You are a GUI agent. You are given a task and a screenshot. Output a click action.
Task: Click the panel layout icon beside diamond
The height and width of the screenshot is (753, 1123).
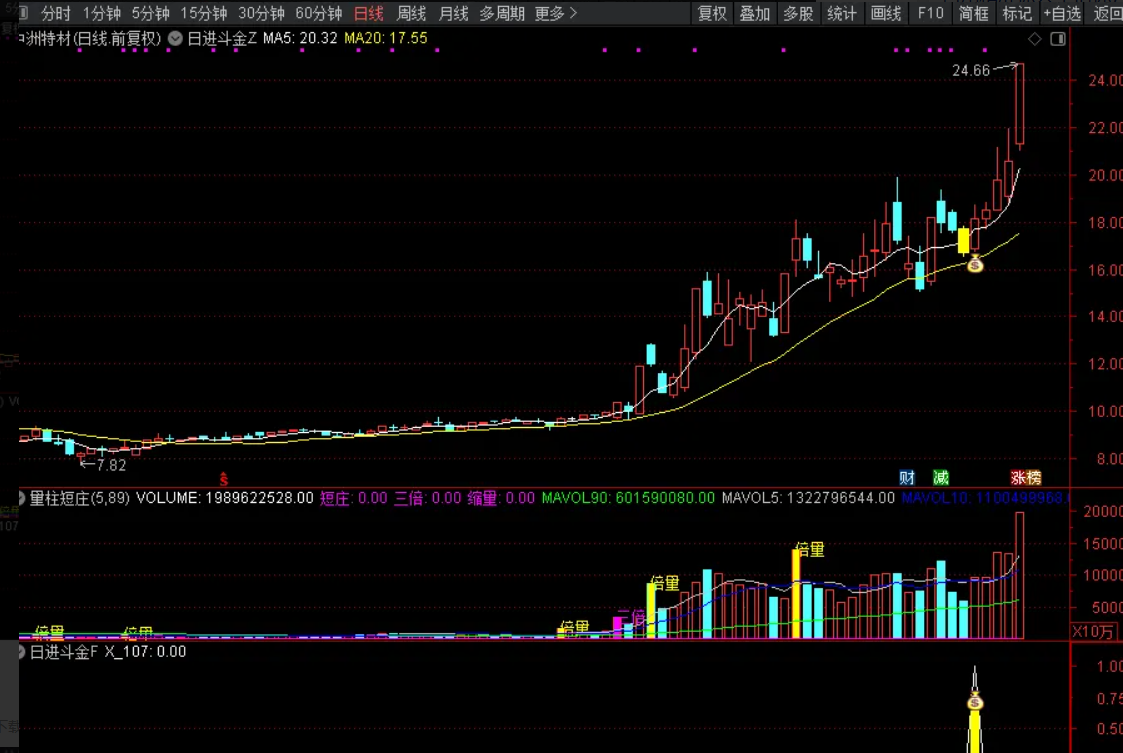(x=1057, y=39)
